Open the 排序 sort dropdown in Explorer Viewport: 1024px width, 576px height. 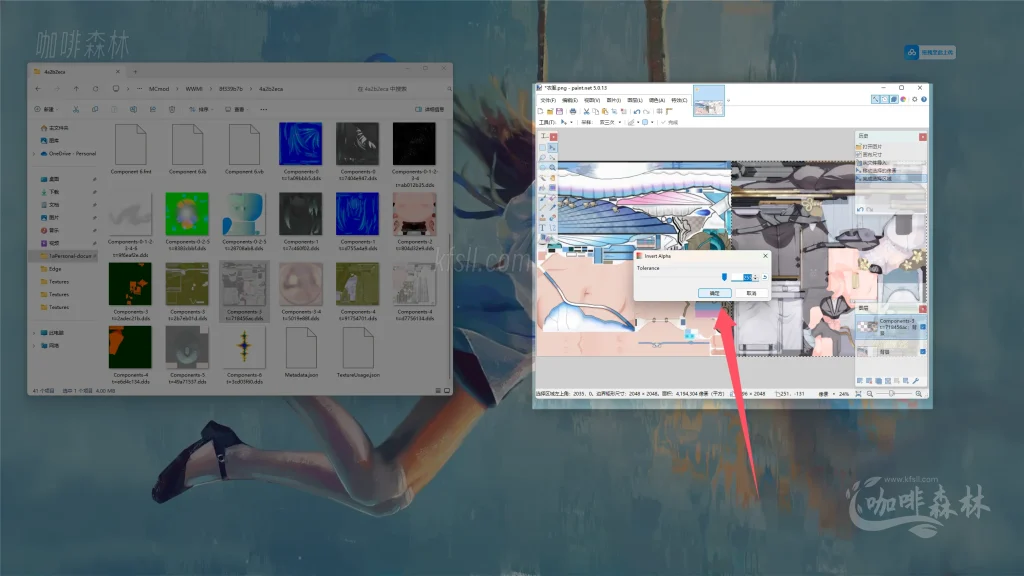pyautogui.click(x=200, y=109)
